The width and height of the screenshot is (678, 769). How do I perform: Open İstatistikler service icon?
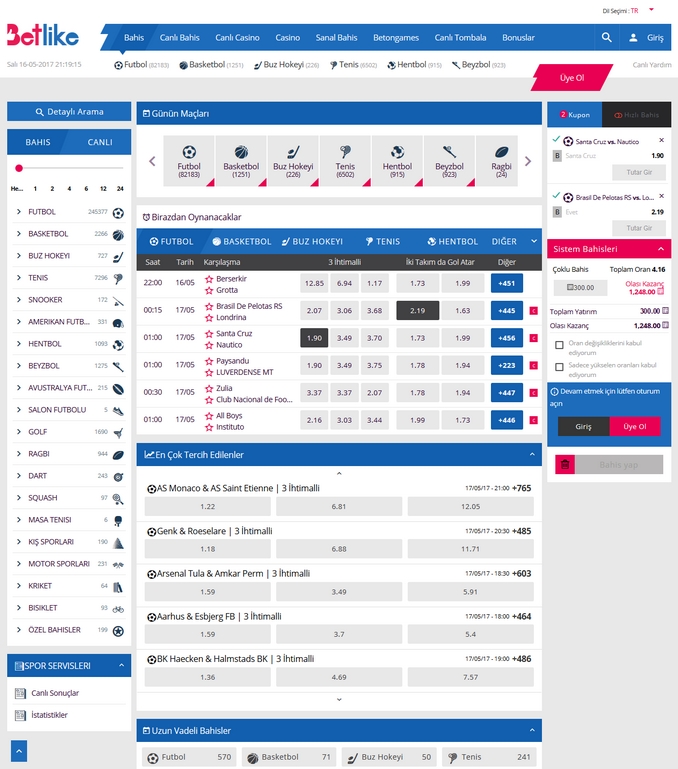(x=20, y=715)
